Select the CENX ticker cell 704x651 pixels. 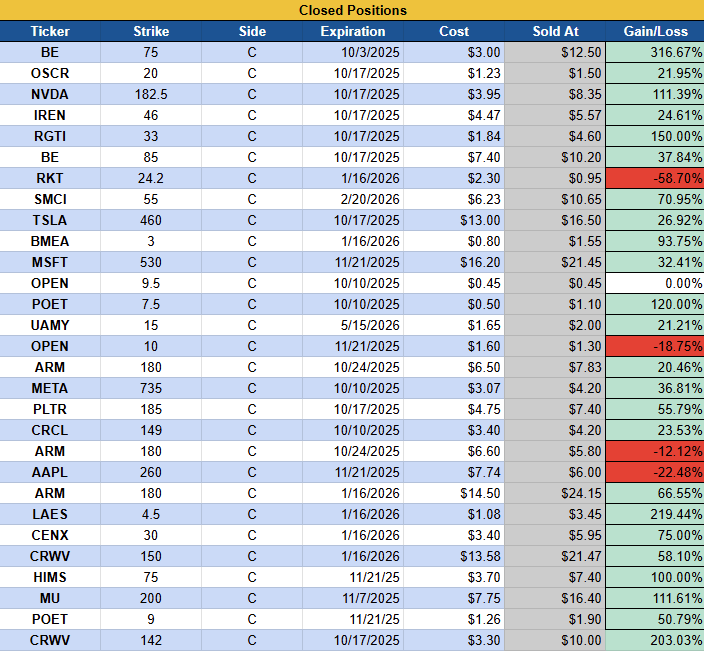50,535
